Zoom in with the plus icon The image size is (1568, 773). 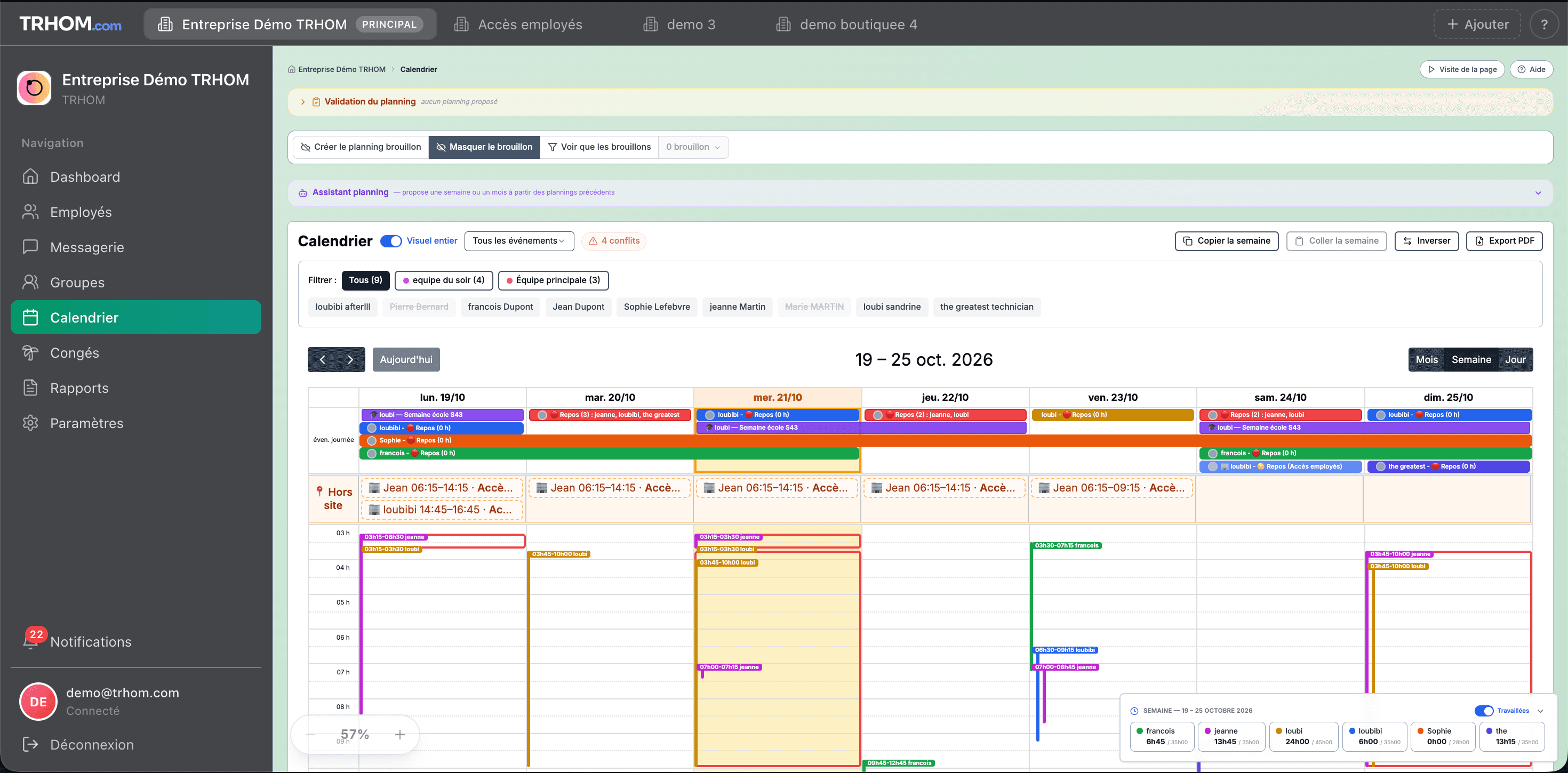(400, 735)
